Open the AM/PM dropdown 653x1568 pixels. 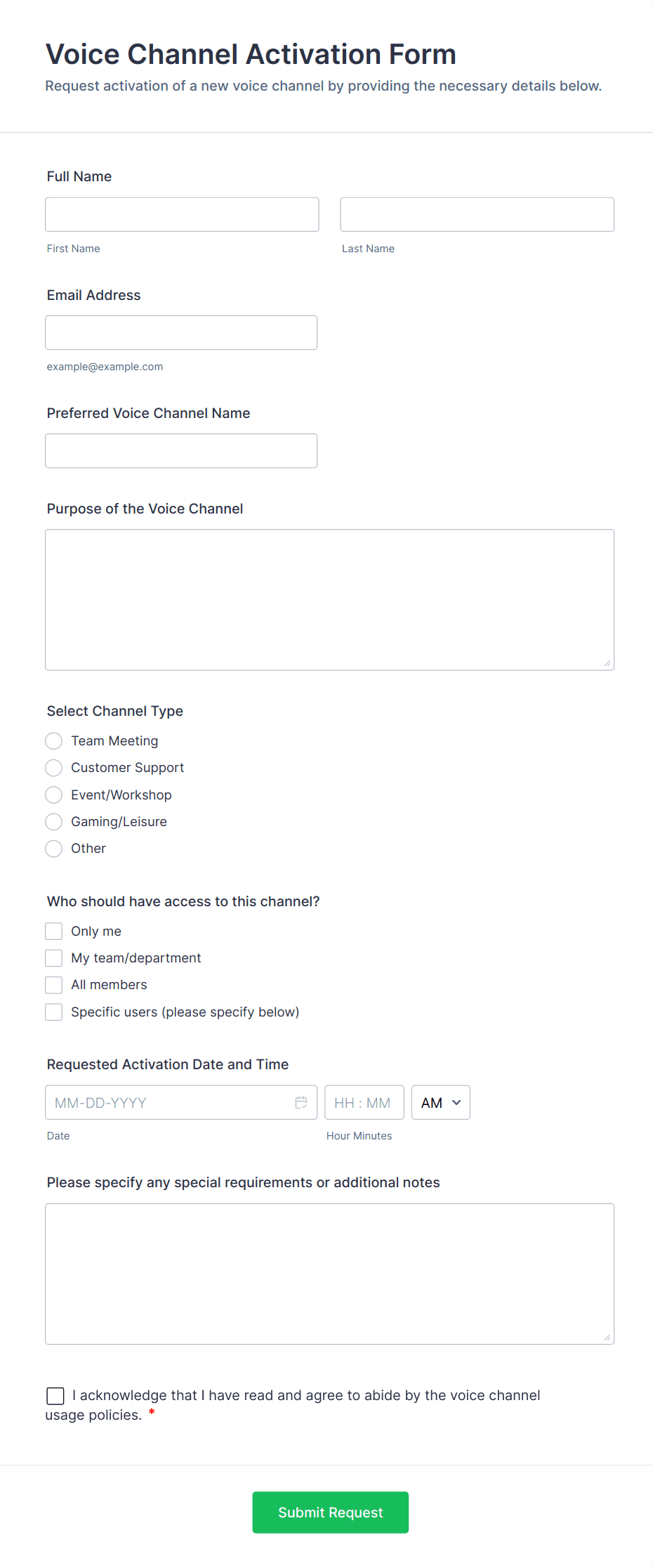440,1102
